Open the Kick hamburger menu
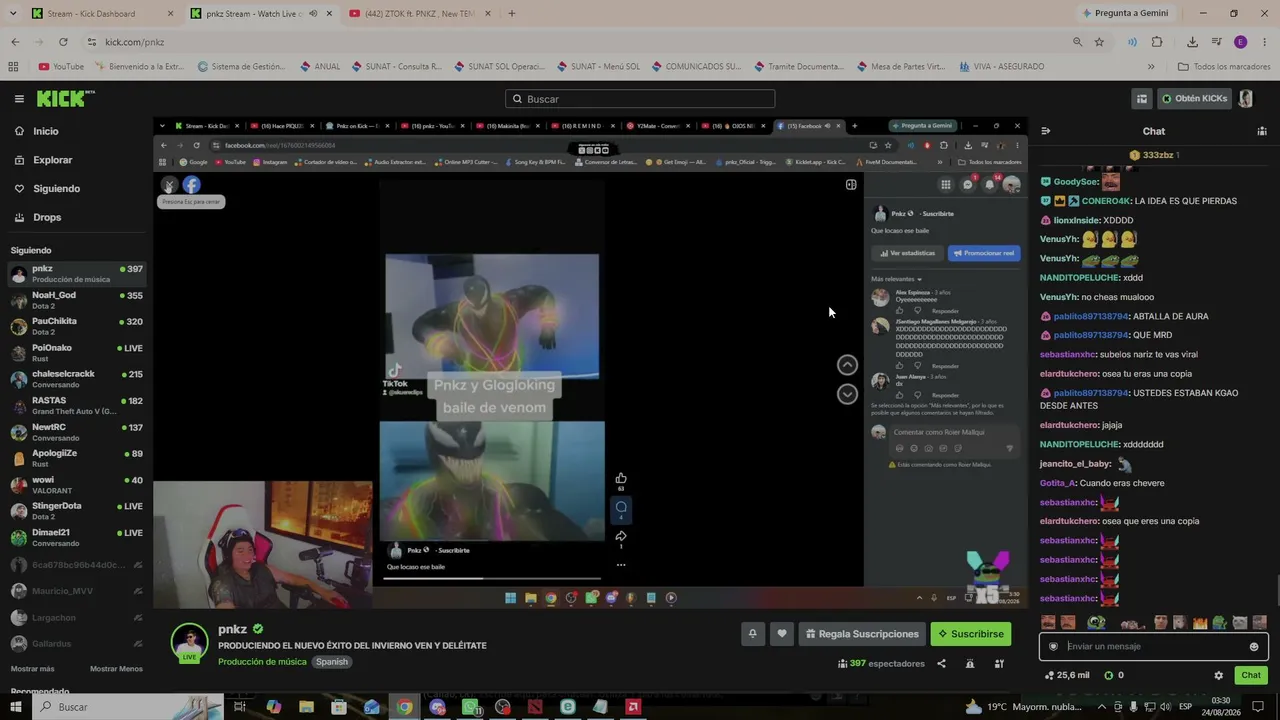The image size is (1280, 720). [19, 99]
